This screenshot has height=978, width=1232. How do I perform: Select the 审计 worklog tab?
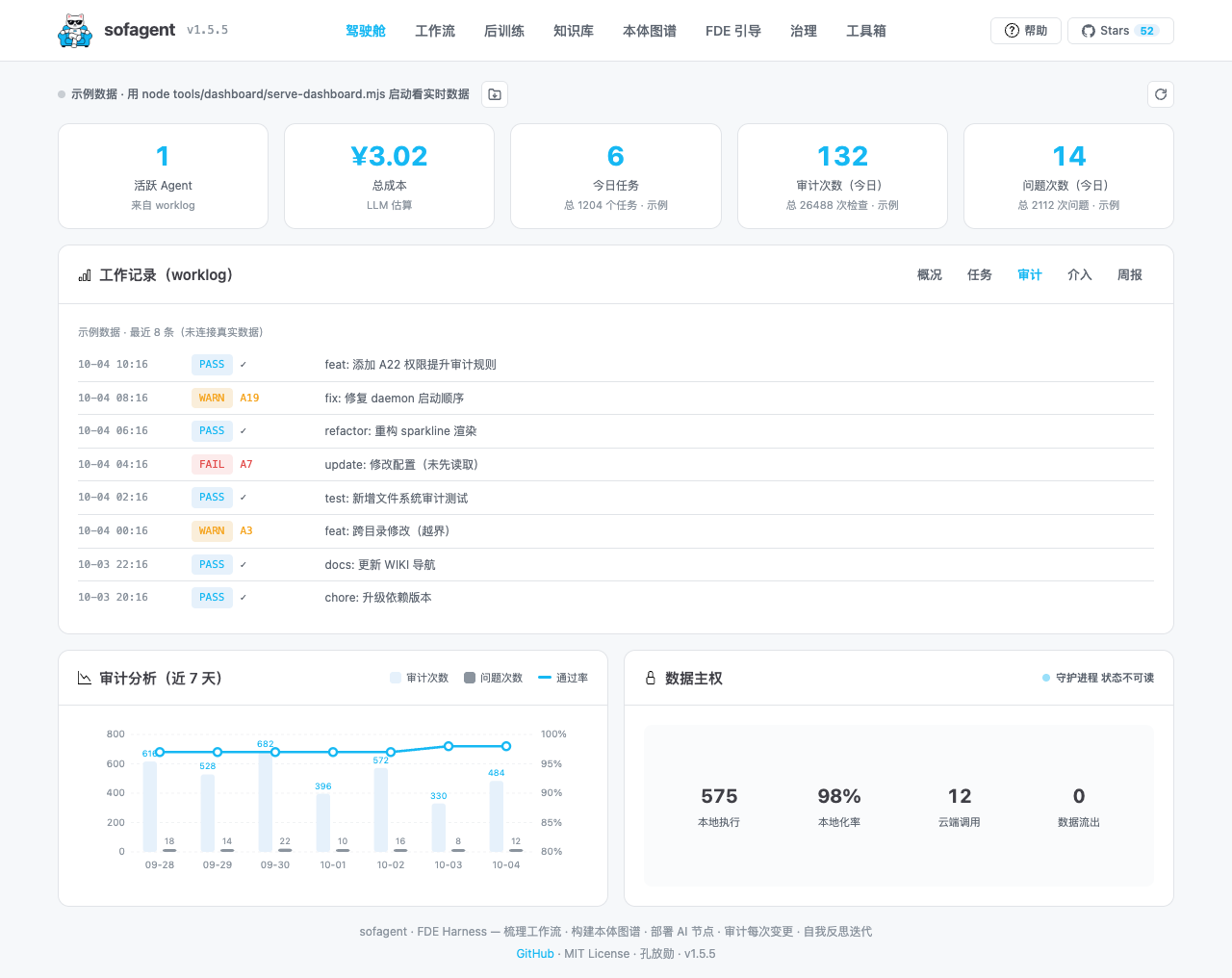pos(1030,275)
